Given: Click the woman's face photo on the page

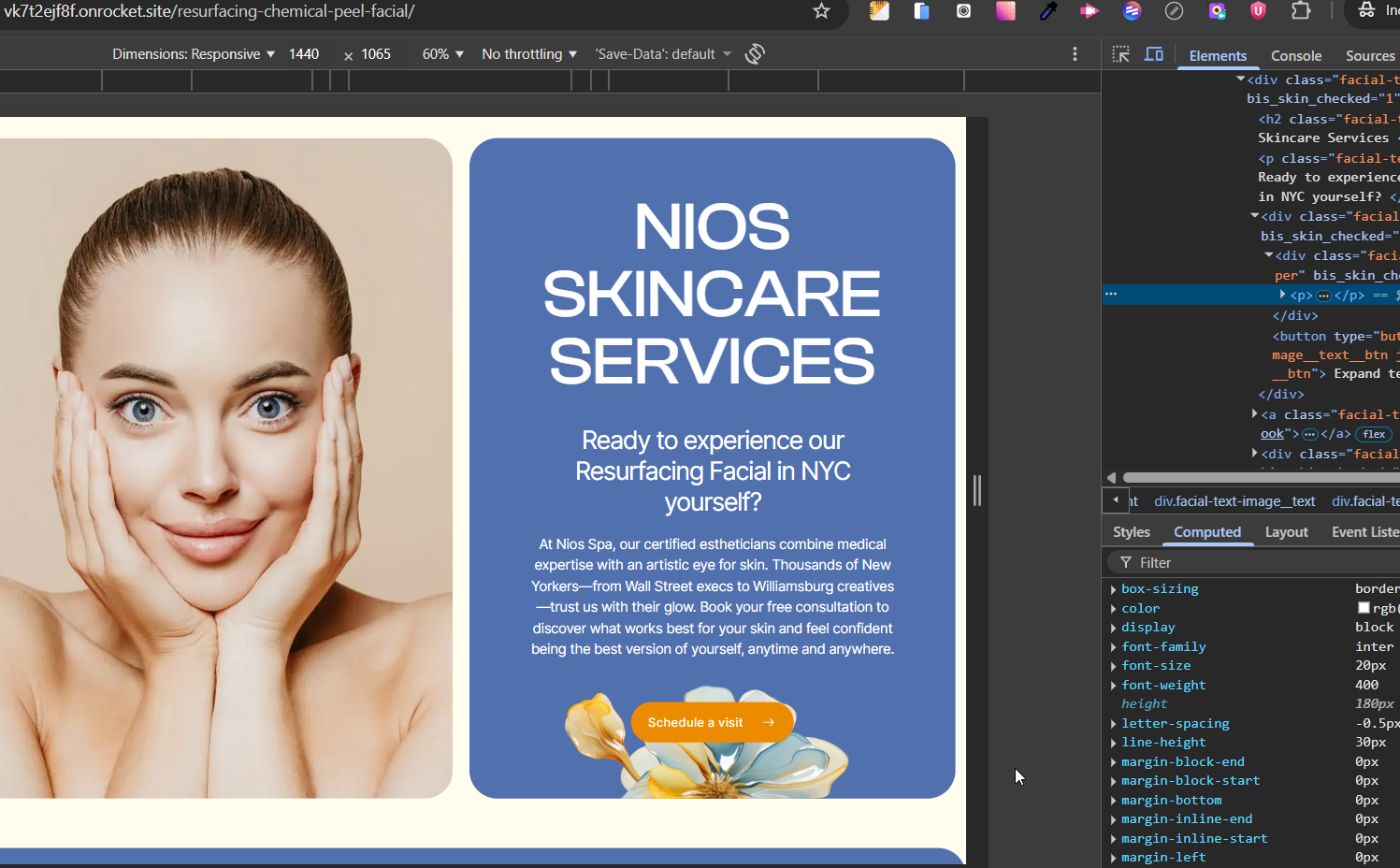Looking at the screenshot, I should click(225, 468).
